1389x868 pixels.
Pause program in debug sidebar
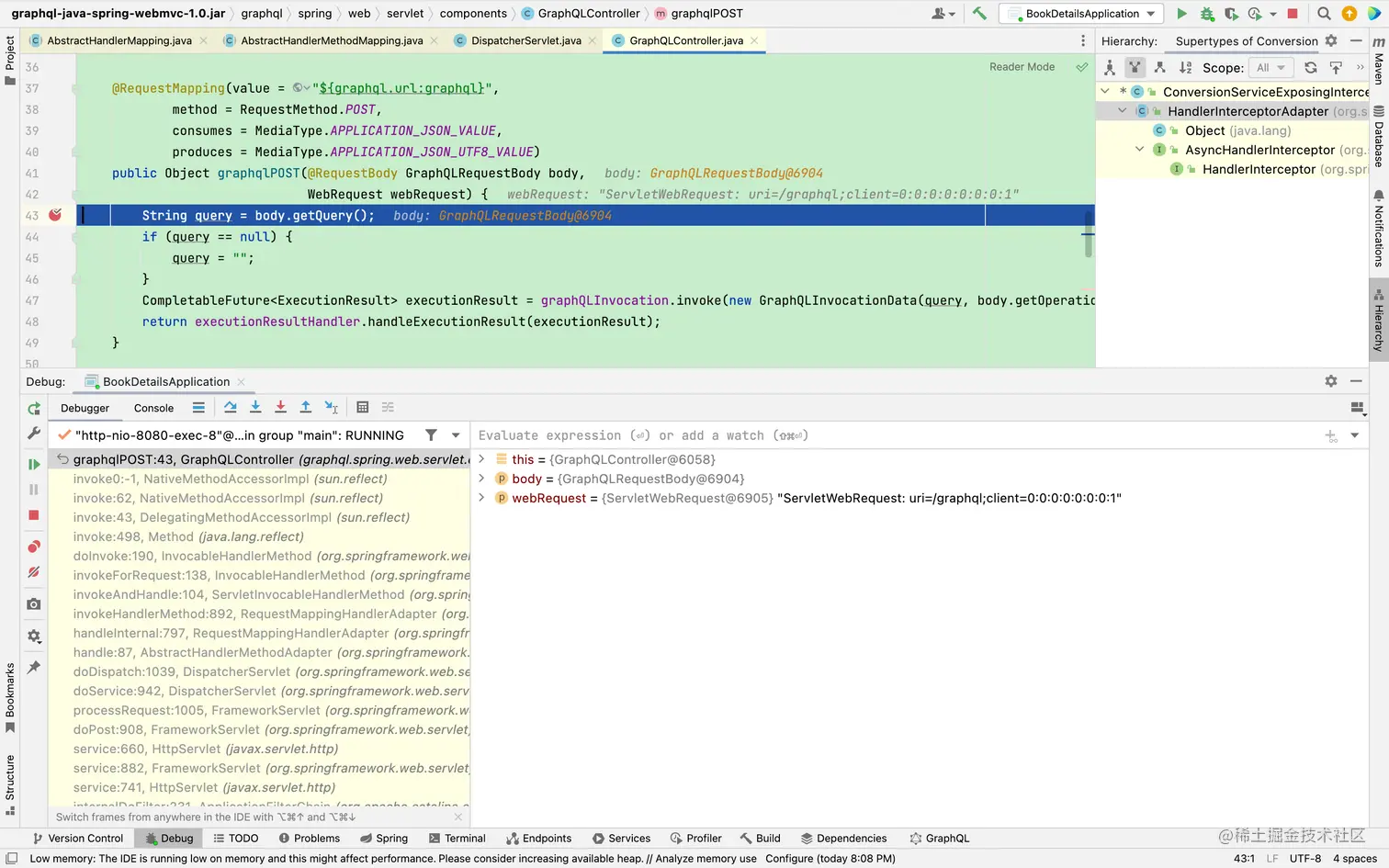point(34,490)
